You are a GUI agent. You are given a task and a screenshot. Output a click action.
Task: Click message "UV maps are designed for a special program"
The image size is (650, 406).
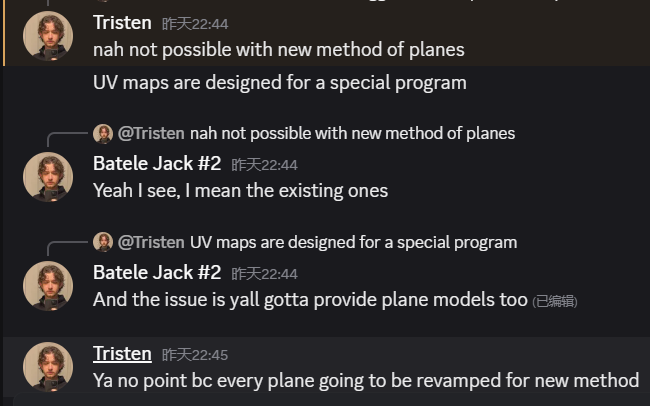coord(280,82)
